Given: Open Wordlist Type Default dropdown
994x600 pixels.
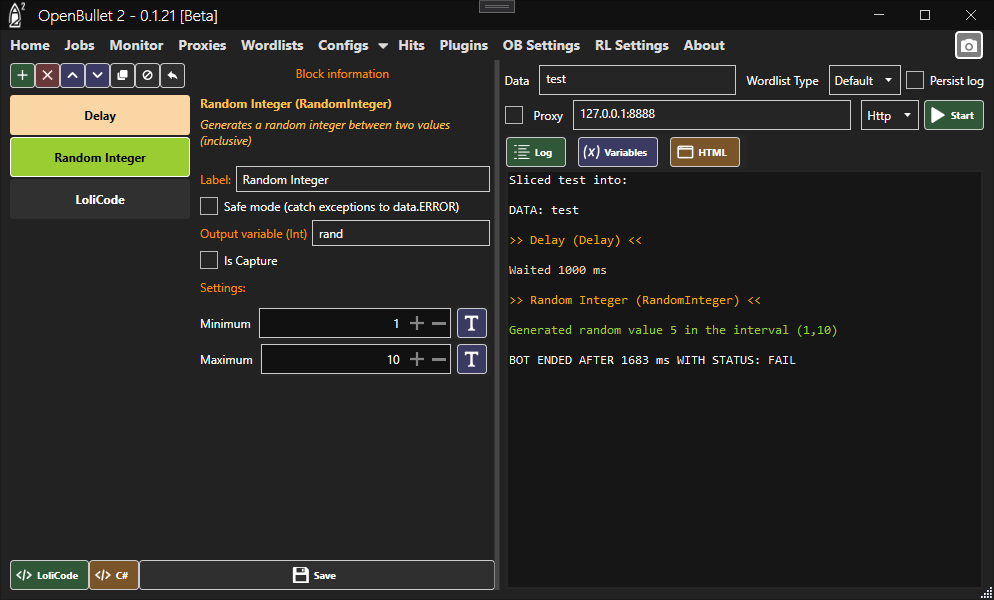Looking at the screenshot, I should (865, 81).
